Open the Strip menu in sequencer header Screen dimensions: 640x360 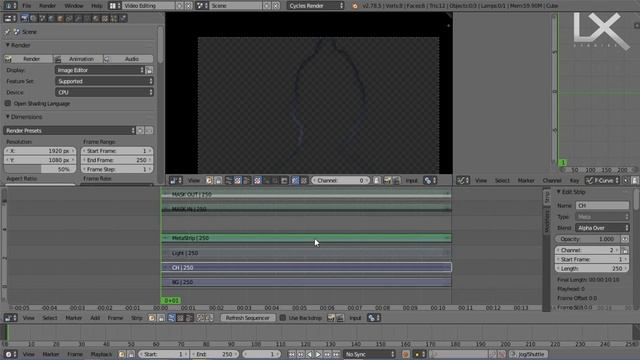click(x=137, y=318)
